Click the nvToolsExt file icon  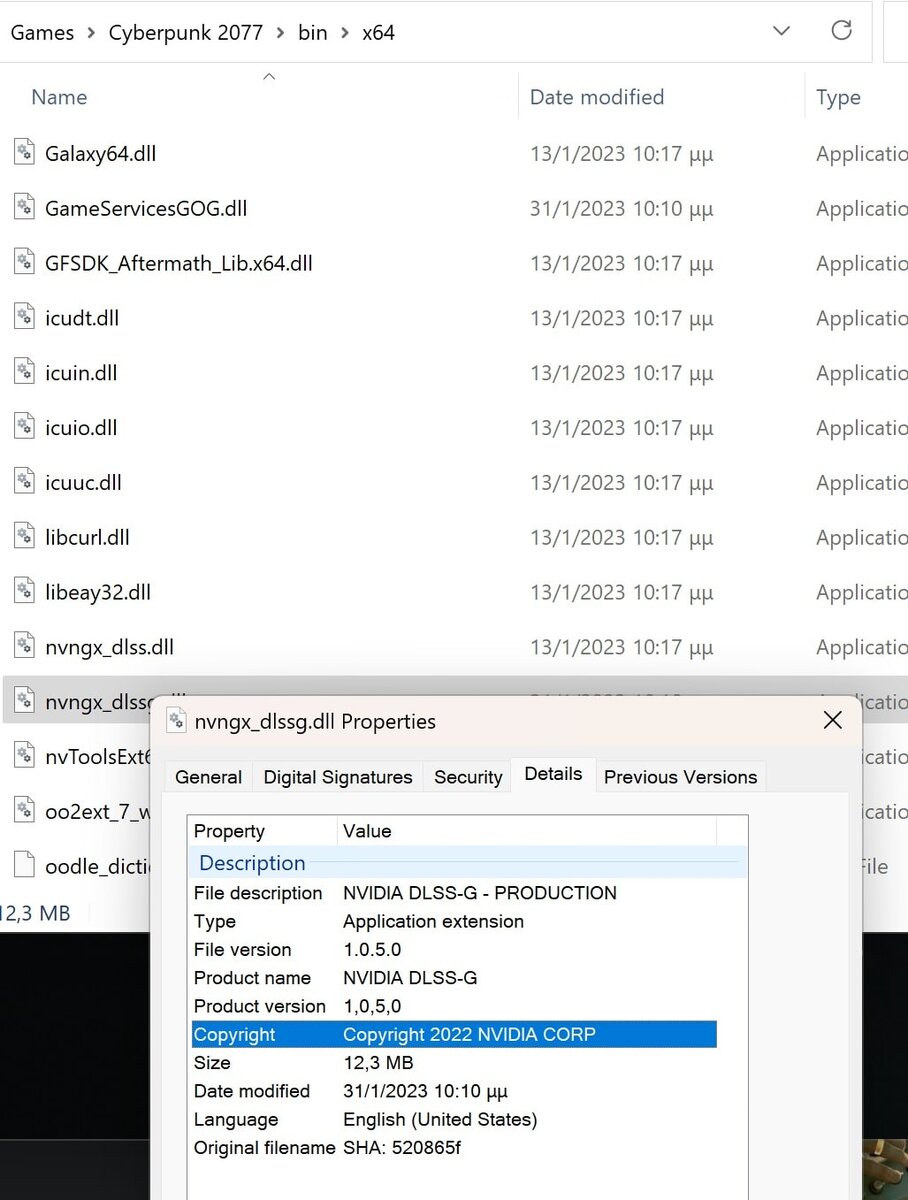click(x=25, y=756)
